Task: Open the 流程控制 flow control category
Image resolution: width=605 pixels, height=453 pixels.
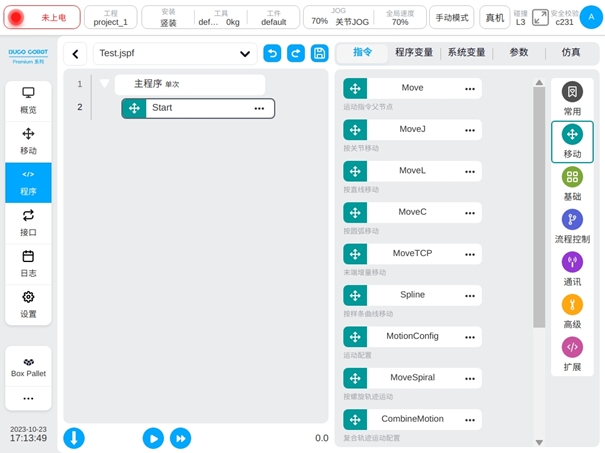Action: pyautogui.click(x=572, y=226)
